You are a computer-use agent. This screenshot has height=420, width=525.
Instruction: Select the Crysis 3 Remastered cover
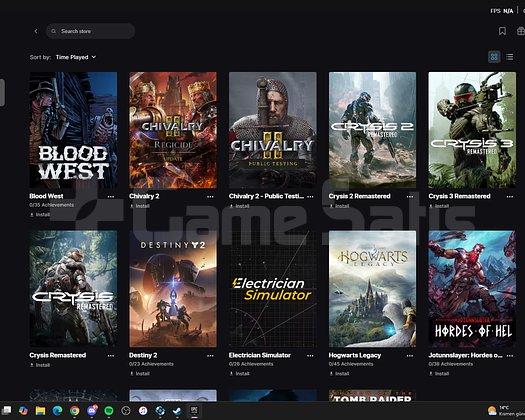coord(472,130)
